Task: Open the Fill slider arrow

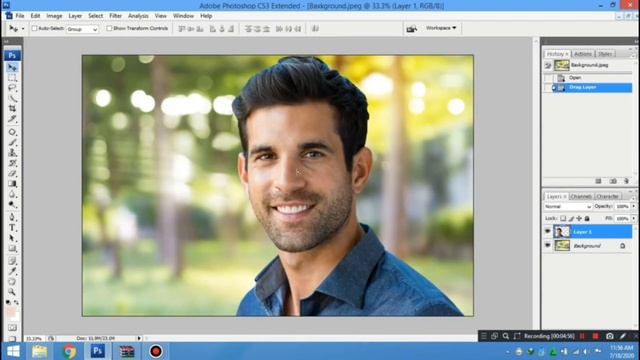Action: point(633,219)
